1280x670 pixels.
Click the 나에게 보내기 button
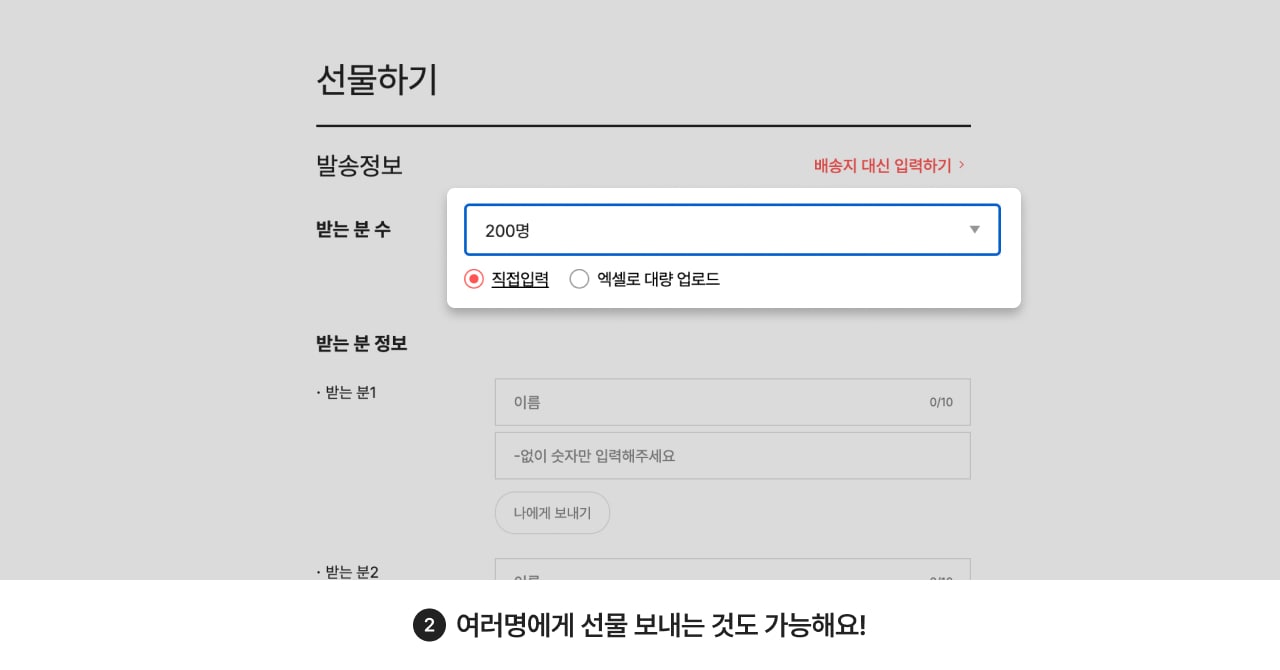pyautogui.click(x=552, y=513)
